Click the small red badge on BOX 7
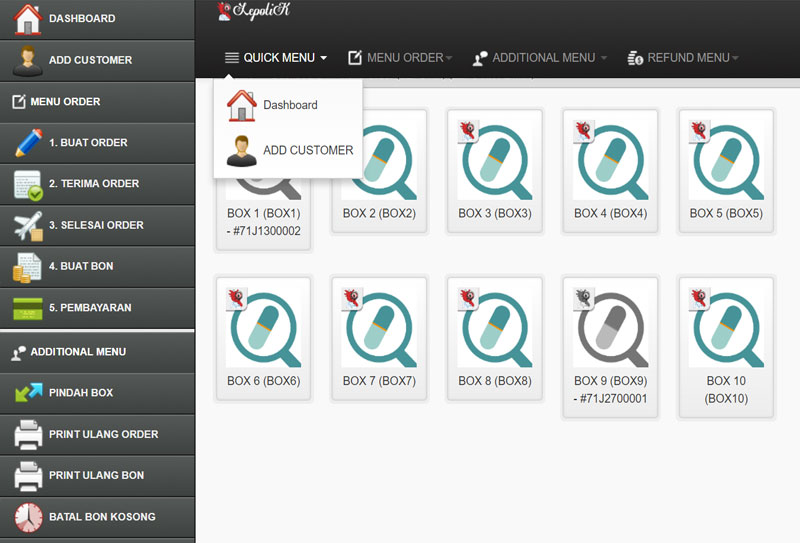The height and width of the screenshot is (543, 800). pyautogui.click(x=352, y=300)
